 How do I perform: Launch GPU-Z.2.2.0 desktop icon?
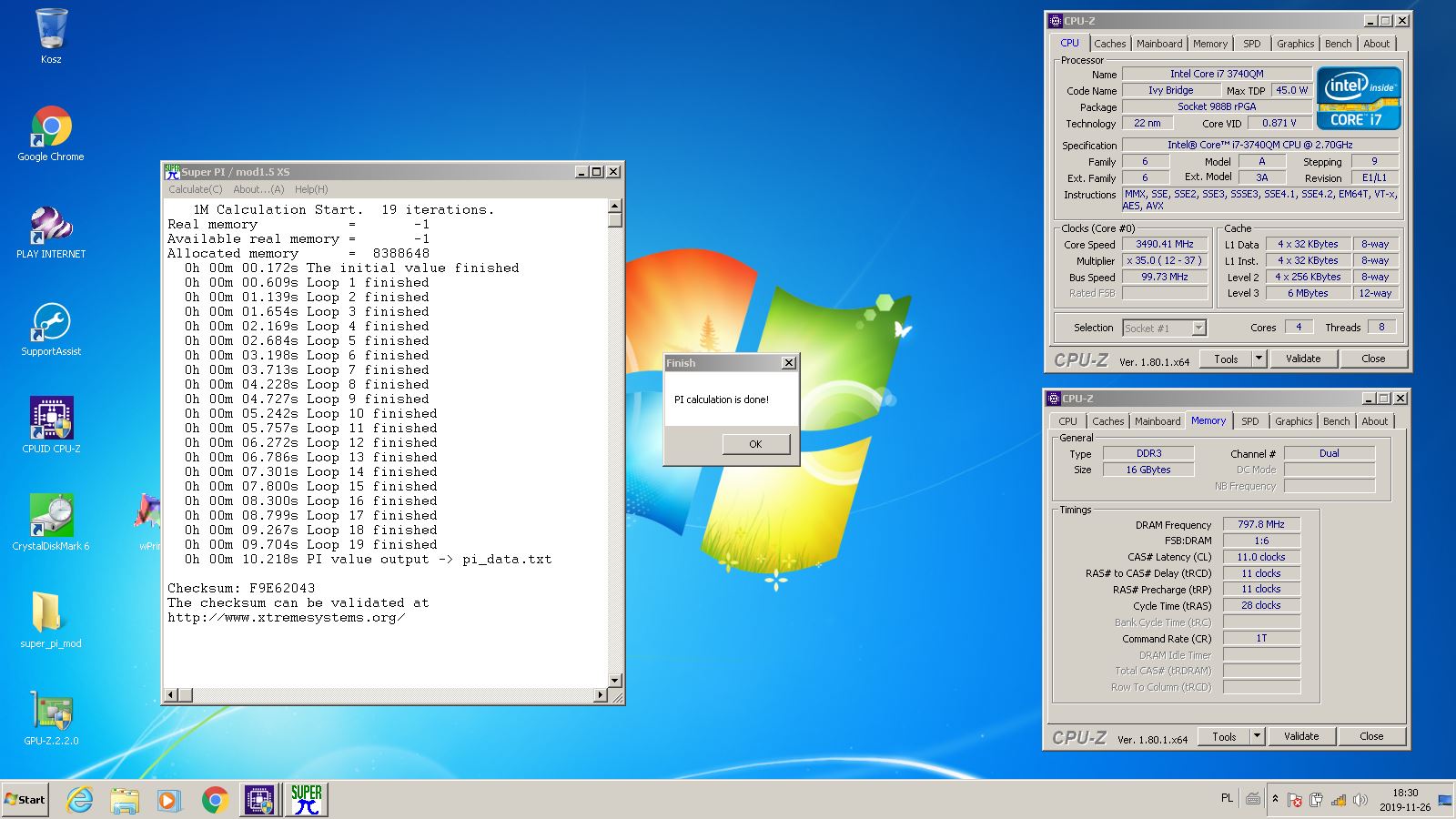(51, 718)
